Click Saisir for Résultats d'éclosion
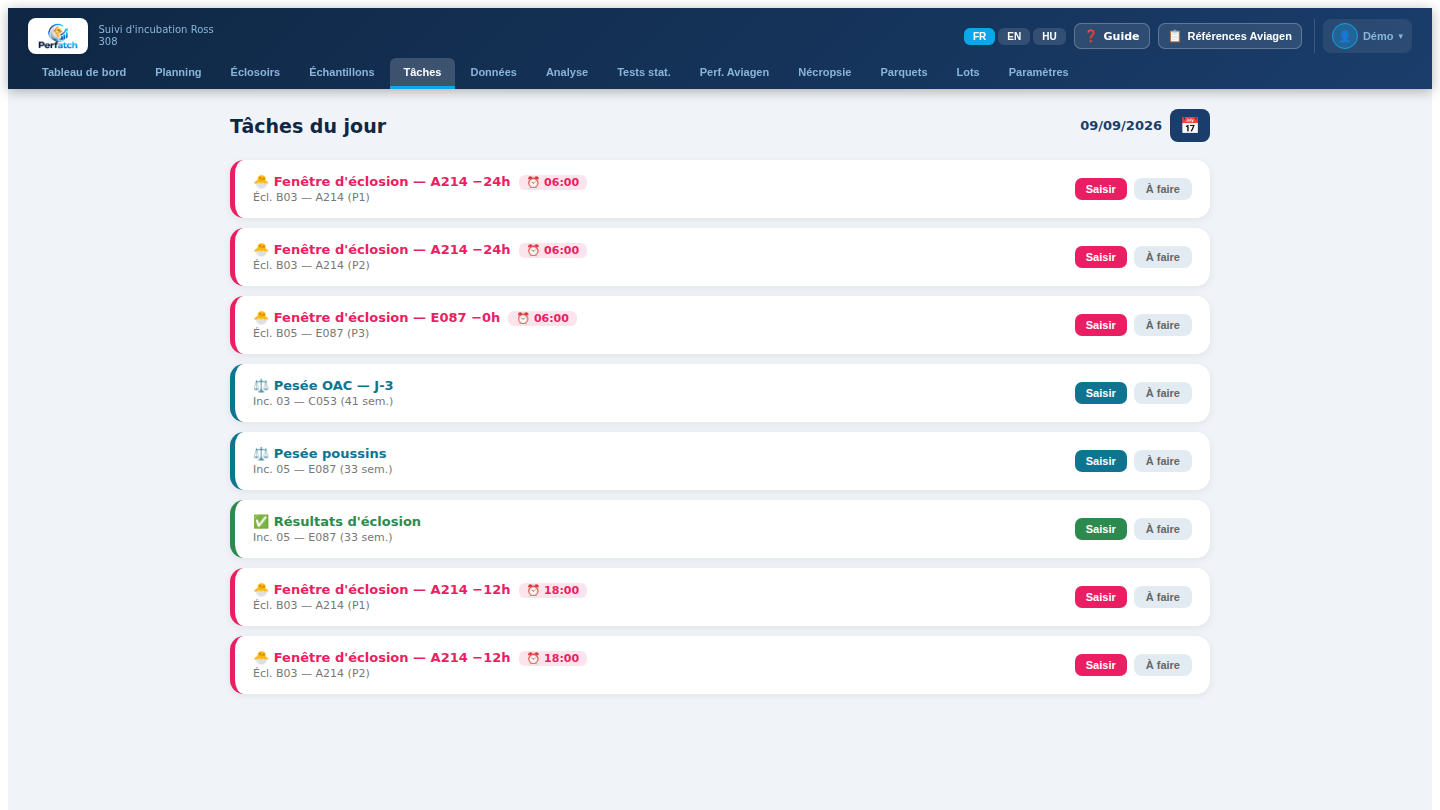 [x=1101, y=529]
